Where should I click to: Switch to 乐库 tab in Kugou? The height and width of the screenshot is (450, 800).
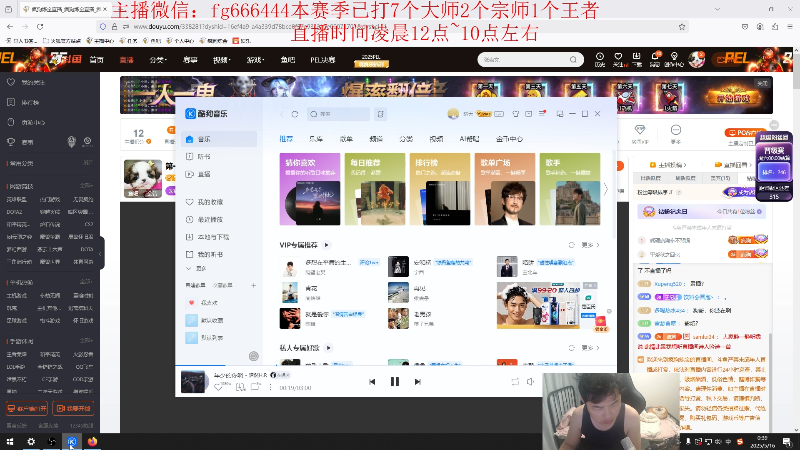316,139
